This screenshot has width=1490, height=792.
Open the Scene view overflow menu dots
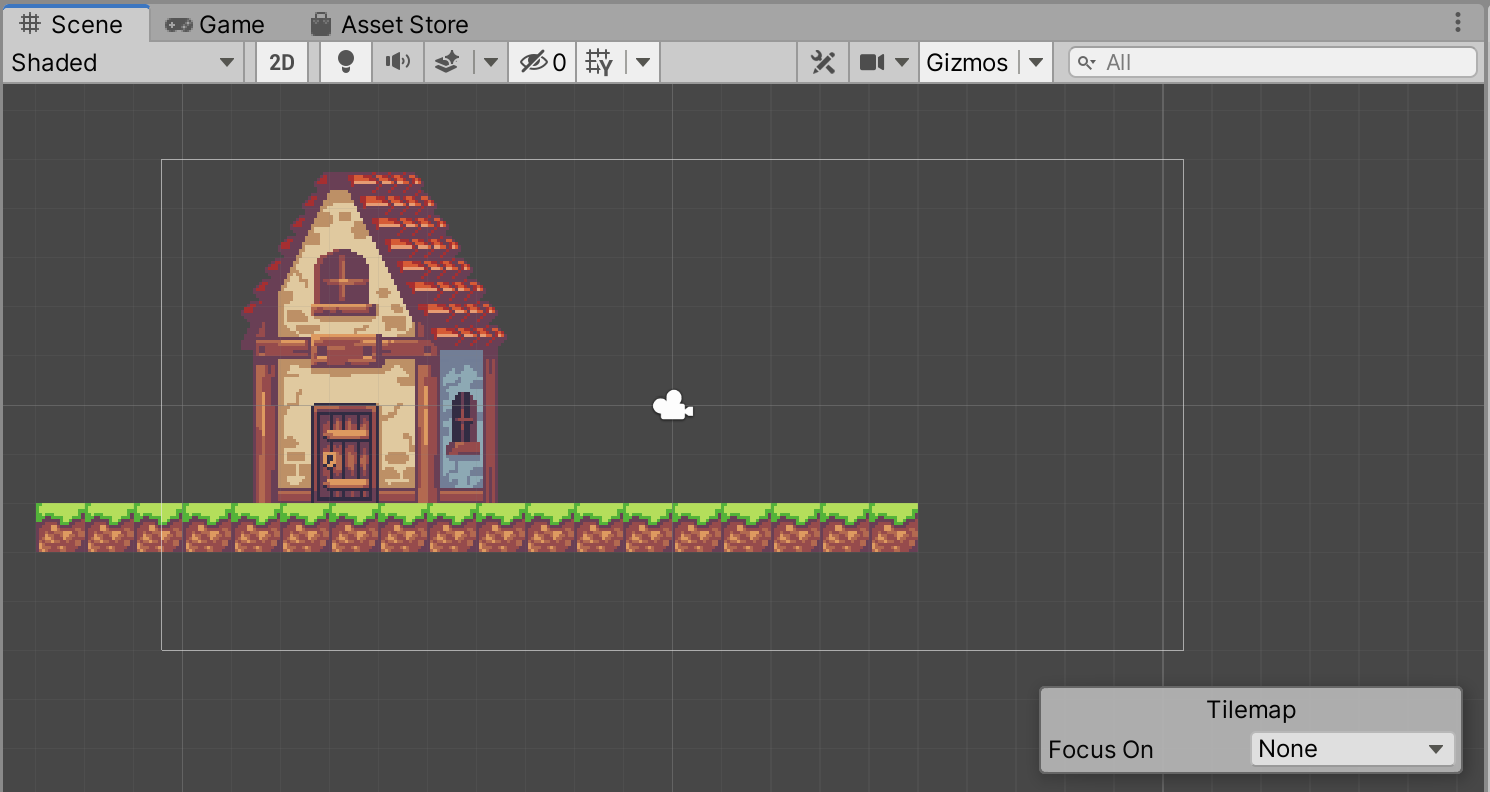point(1458,22)
